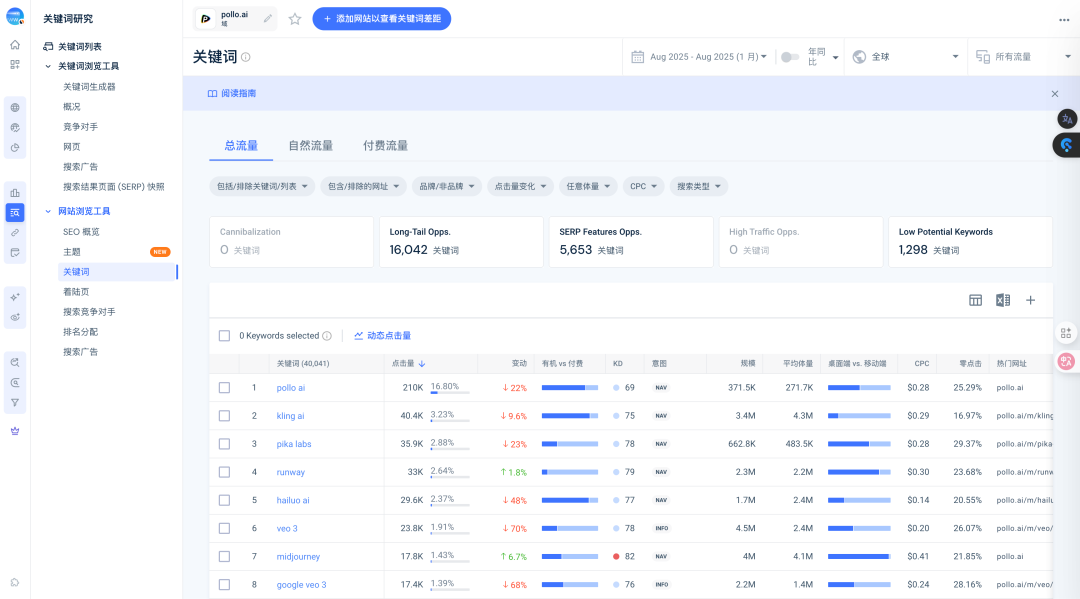Screen dimensions: 1080x599
Task: Open the 点击量变化 filter dropdown
Action: coord(521,187)
